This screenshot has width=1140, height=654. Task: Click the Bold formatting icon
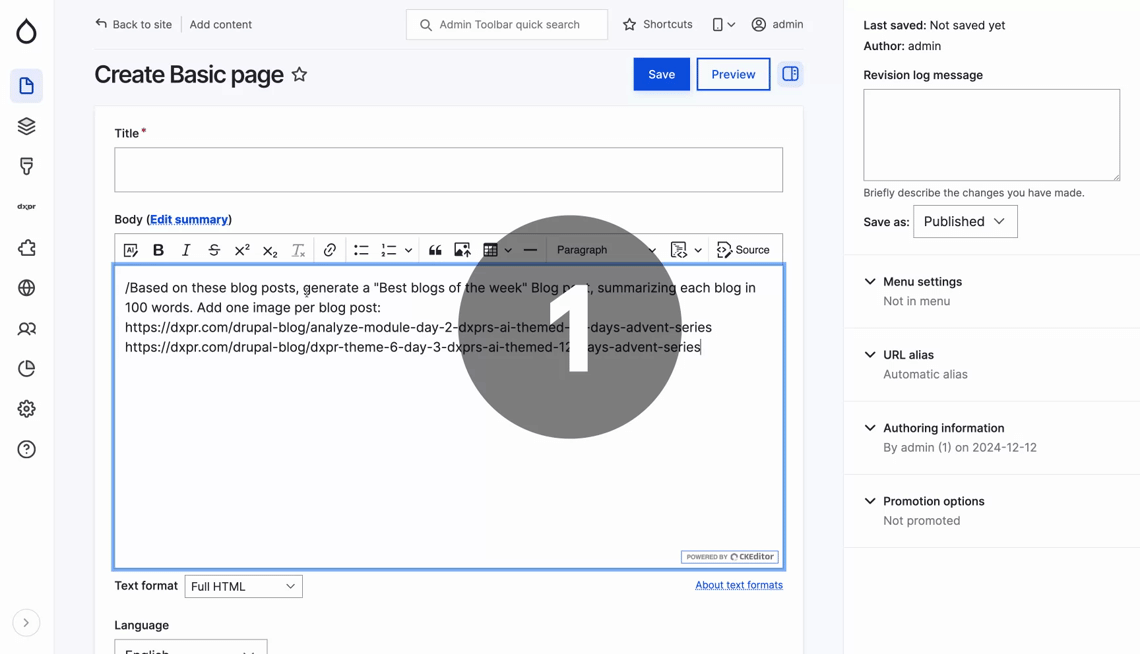click(x=158, y=250)
